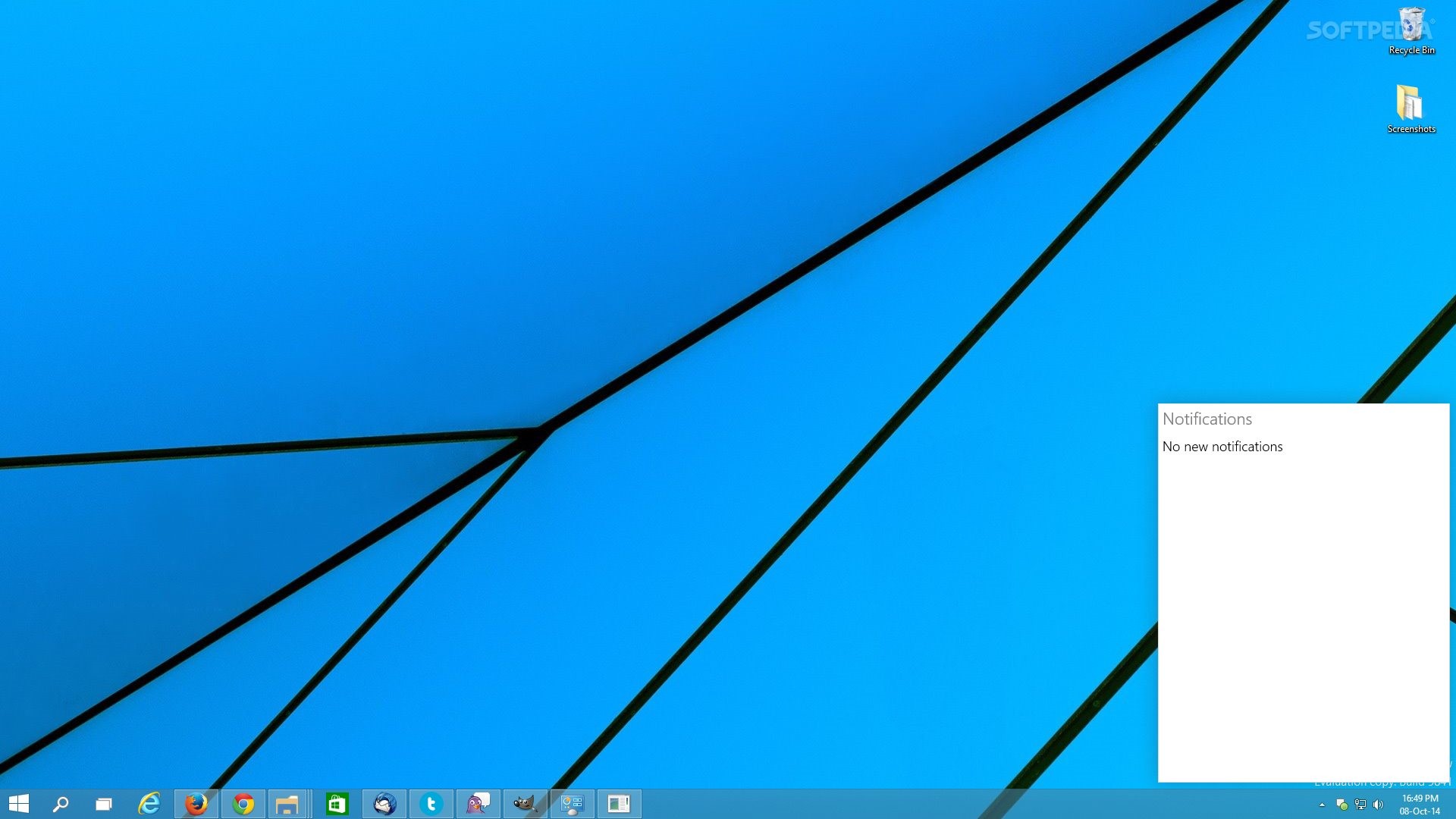Open the network status tray icon
1456x819 pixels.
click(x=1360, y=805)
